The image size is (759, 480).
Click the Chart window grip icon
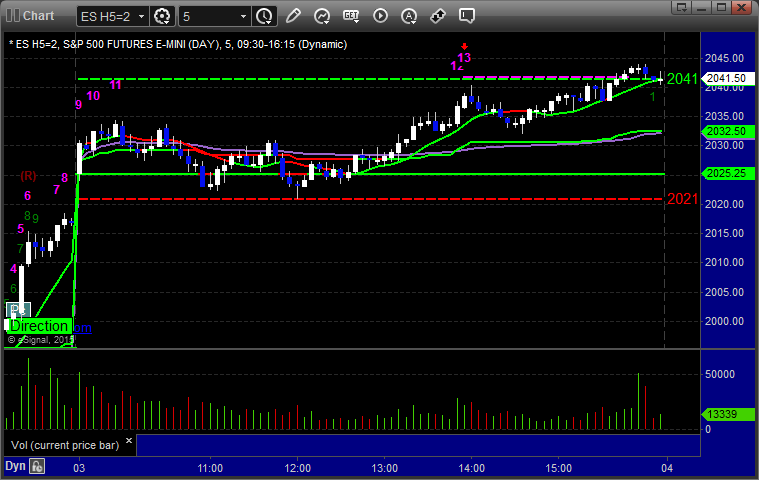[13, 15]
